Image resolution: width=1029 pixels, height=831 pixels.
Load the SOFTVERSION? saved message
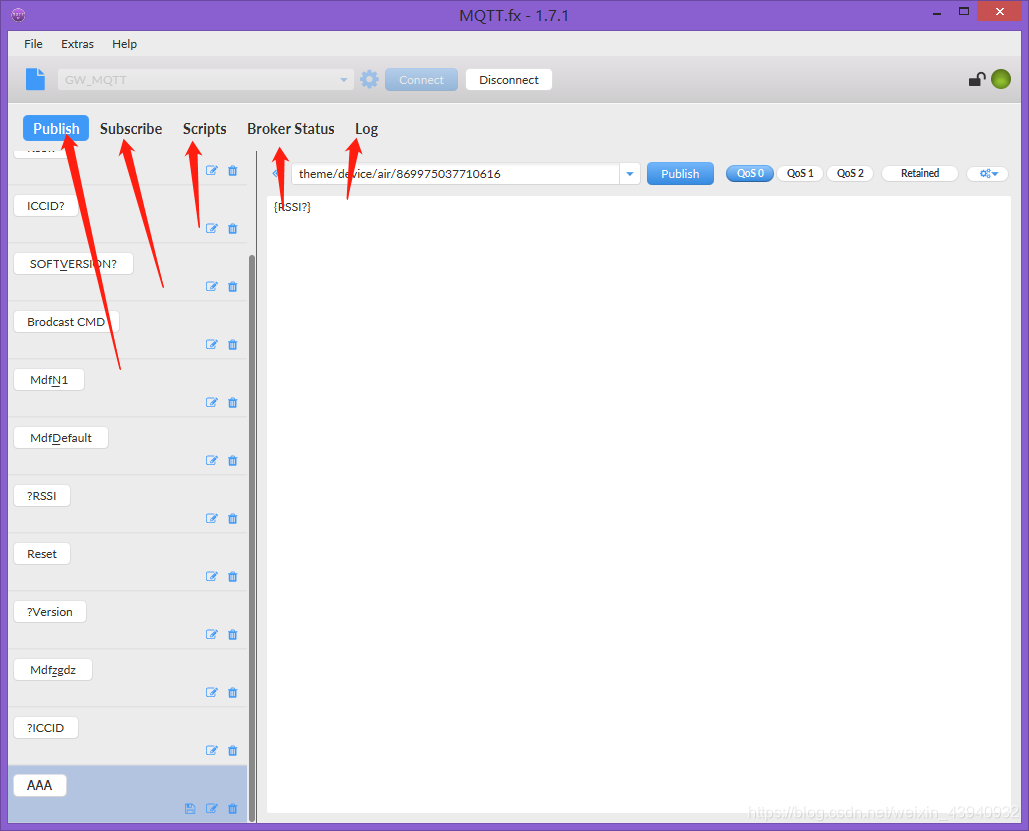pyautogui.click(x=74, y=264)
